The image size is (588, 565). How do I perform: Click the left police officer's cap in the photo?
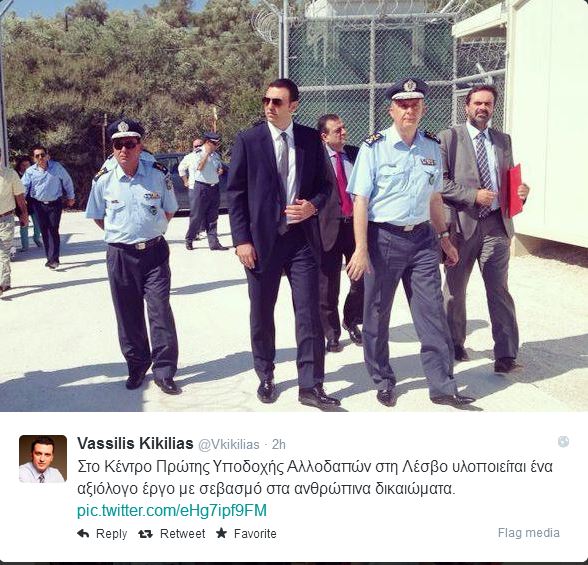tap(125, 129)
